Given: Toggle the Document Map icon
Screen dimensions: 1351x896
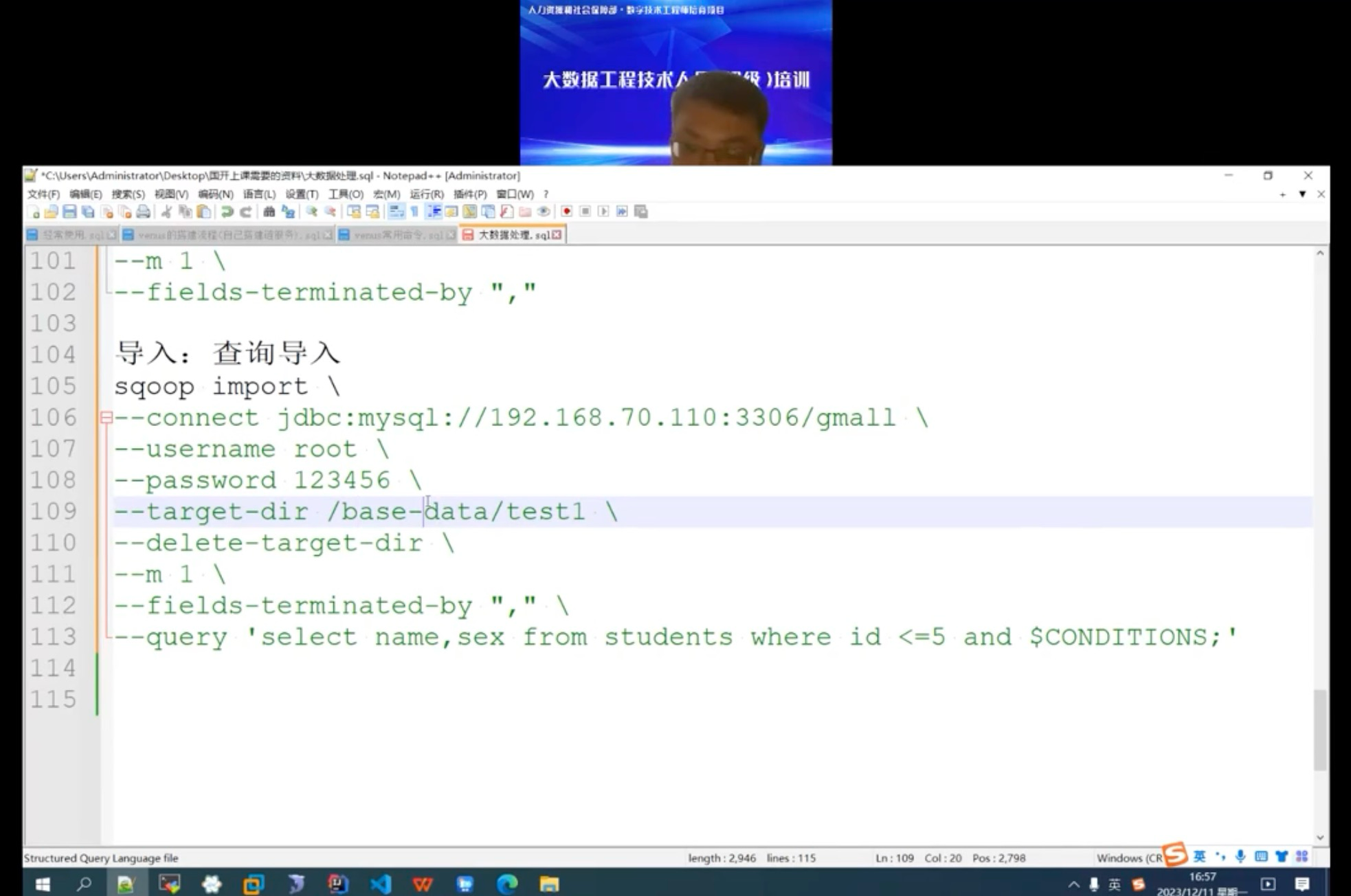Looking at the screenshot, I should point(471,212).
